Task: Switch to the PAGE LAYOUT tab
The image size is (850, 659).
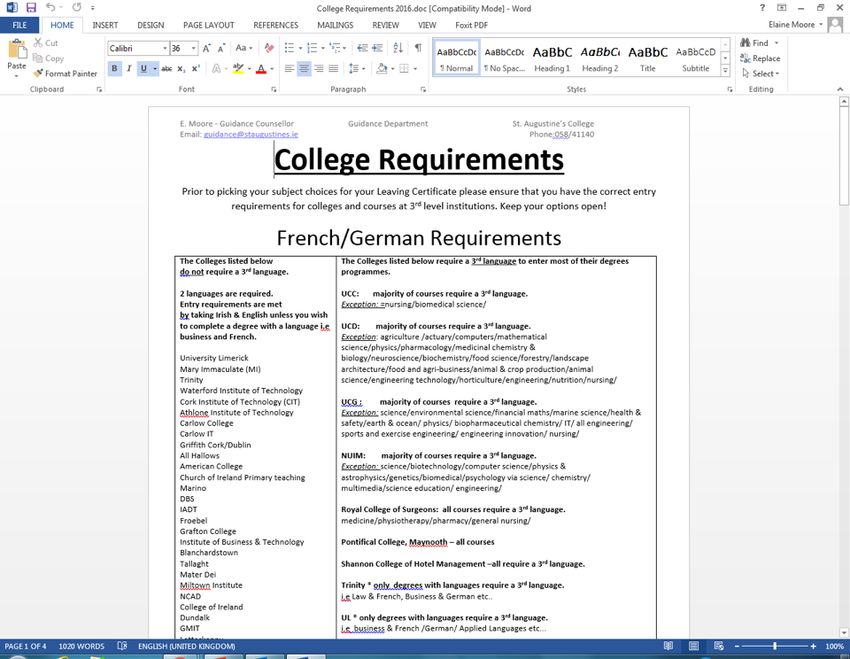Action: click(209, 25)
